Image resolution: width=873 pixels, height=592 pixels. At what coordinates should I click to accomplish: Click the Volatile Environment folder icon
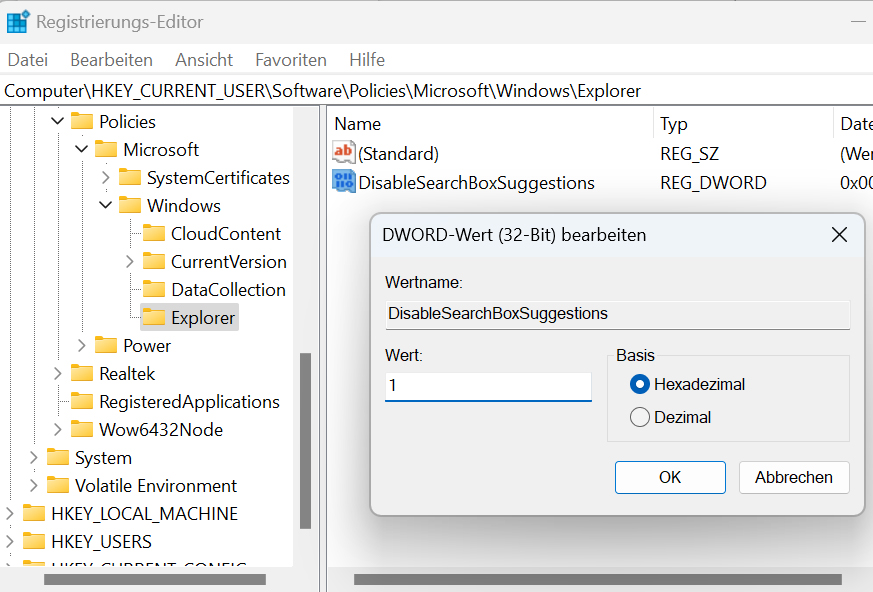pos(58,485)
